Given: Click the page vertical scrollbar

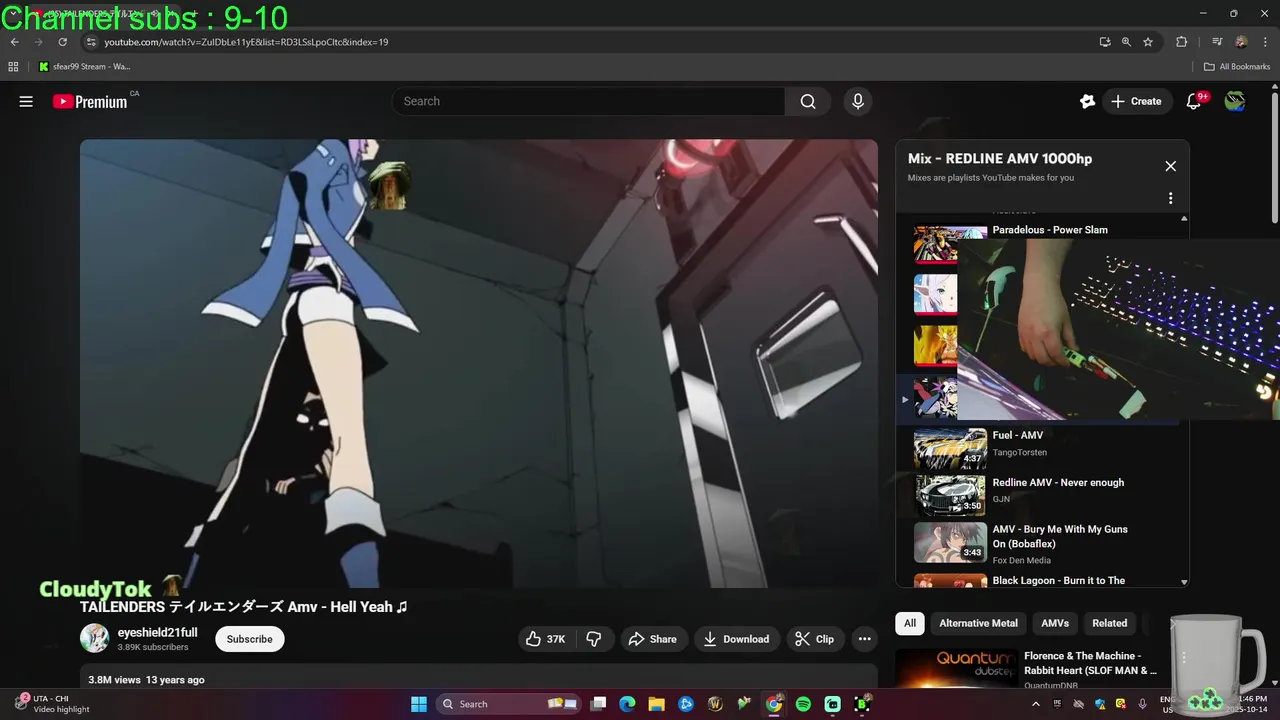Looking at the screenshot, I should click(1274, 160).
